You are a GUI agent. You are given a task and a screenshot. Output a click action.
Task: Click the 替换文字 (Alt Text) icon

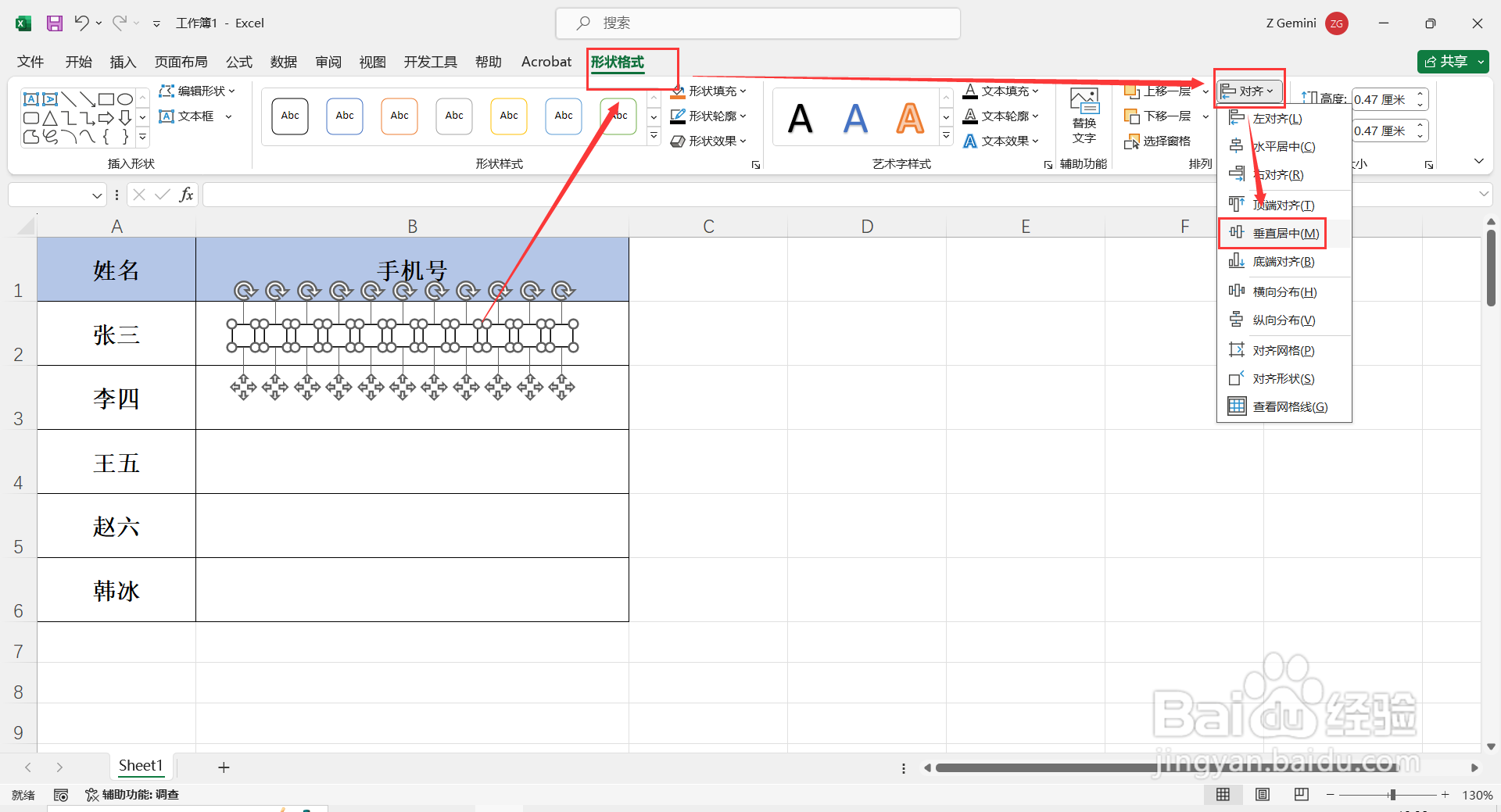click(1084, 116)
